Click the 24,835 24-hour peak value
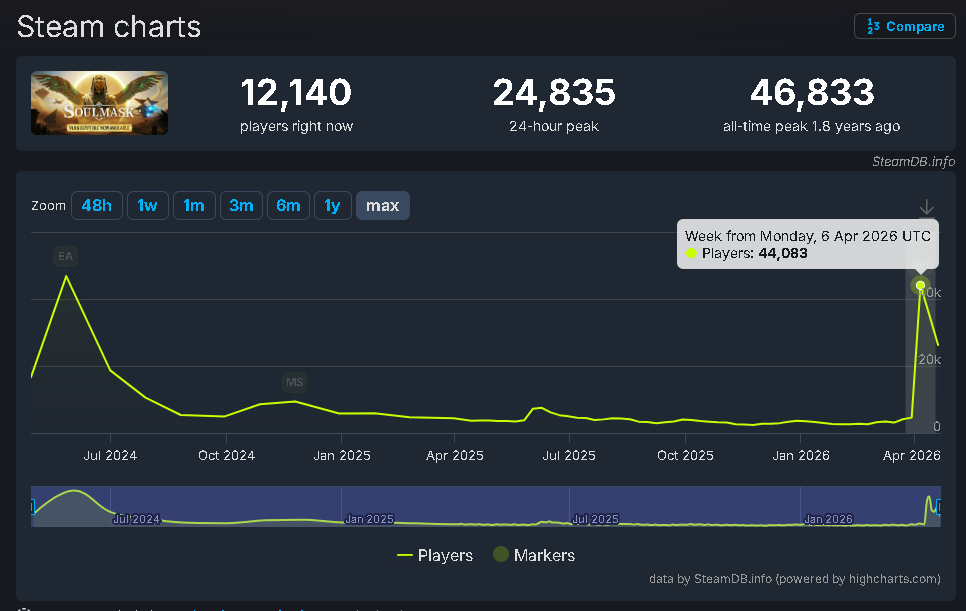 coord(554,92)
